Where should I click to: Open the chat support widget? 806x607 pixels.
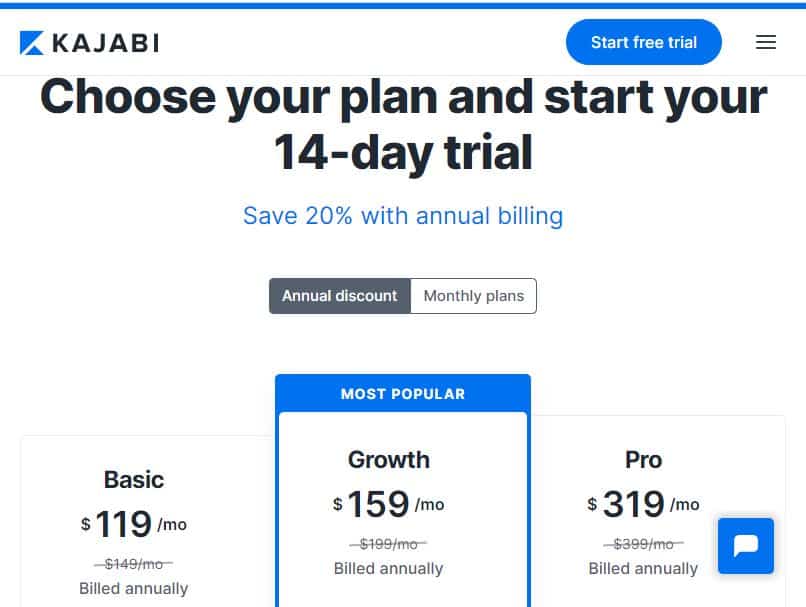[745, 545]
